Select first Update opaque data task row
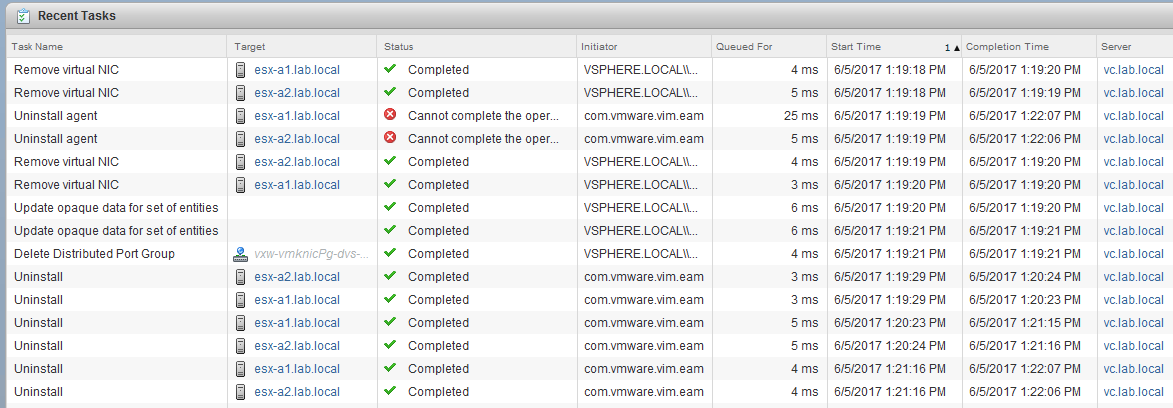This screenshot has height=408, width=1173. tap(116, 208)
